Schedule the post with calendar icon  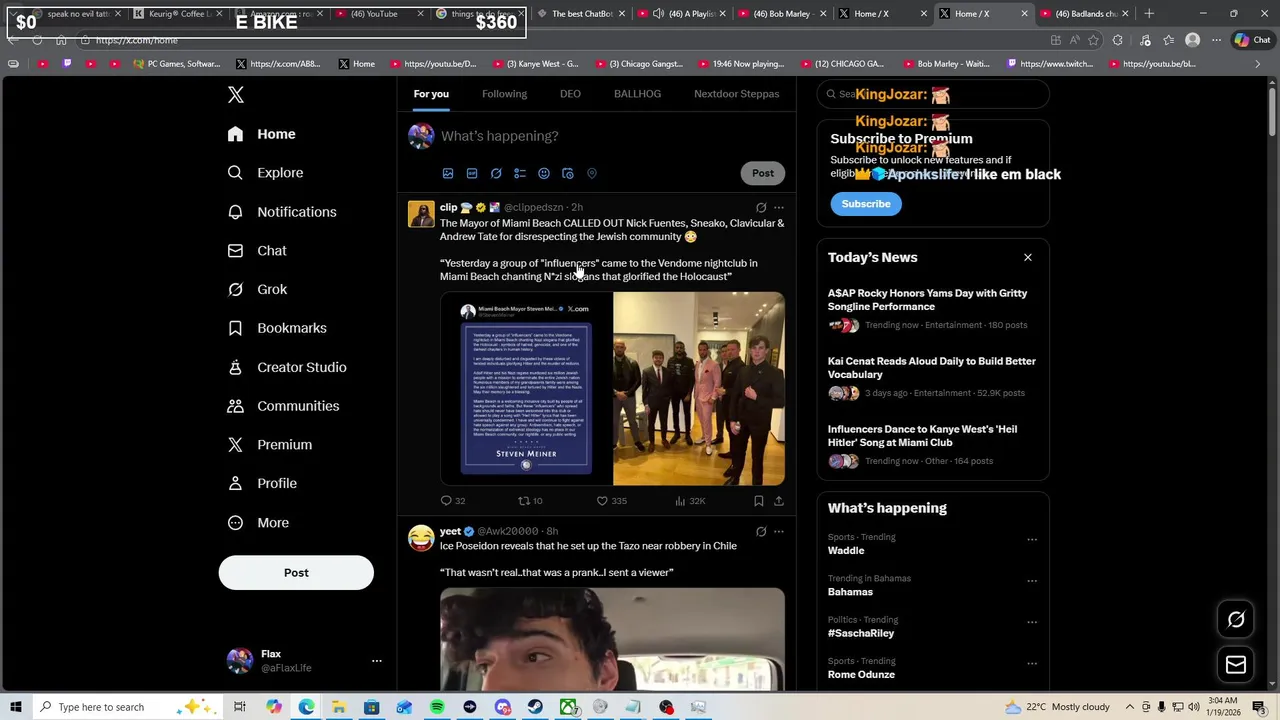[568, 173]
